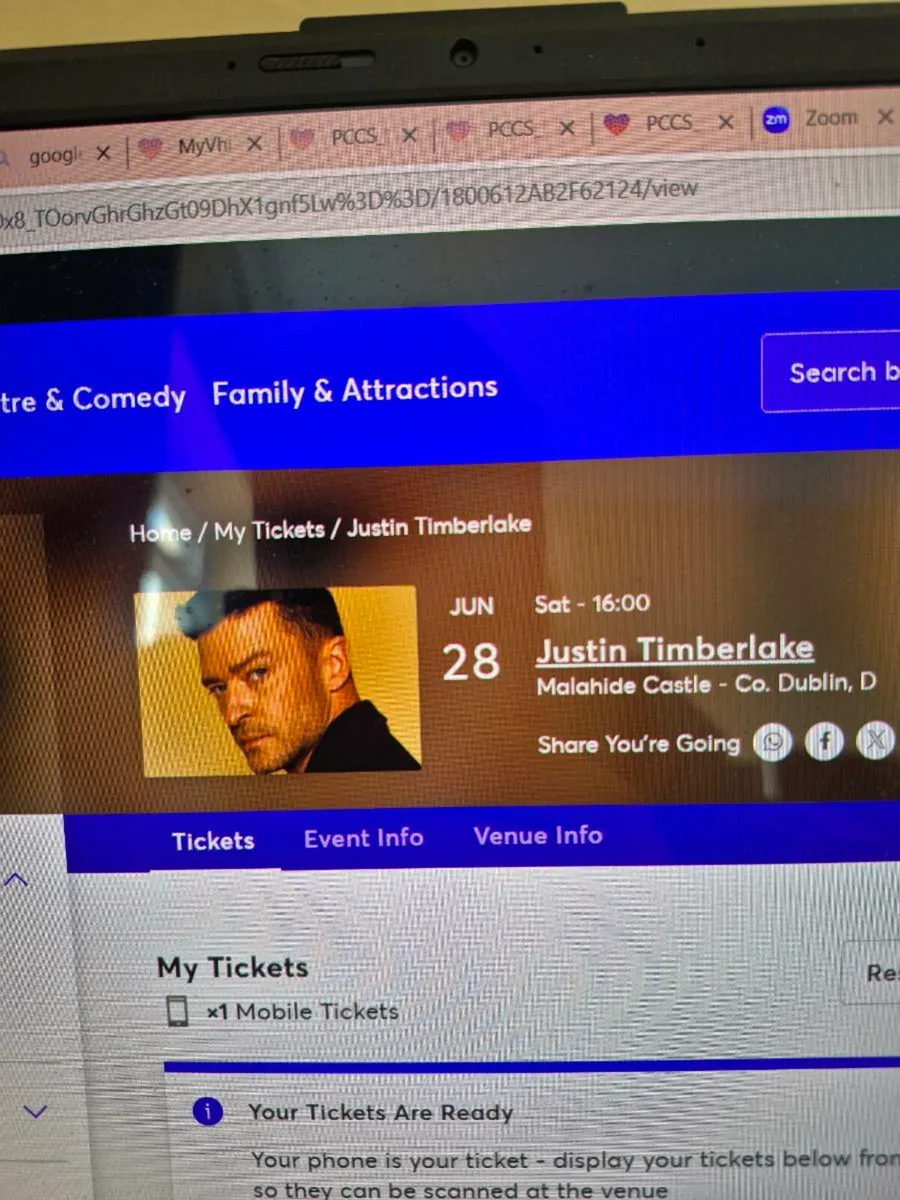
Task: Open the Justin Timberlake event link
Action: pyautogui.click(x=675, y=649)
